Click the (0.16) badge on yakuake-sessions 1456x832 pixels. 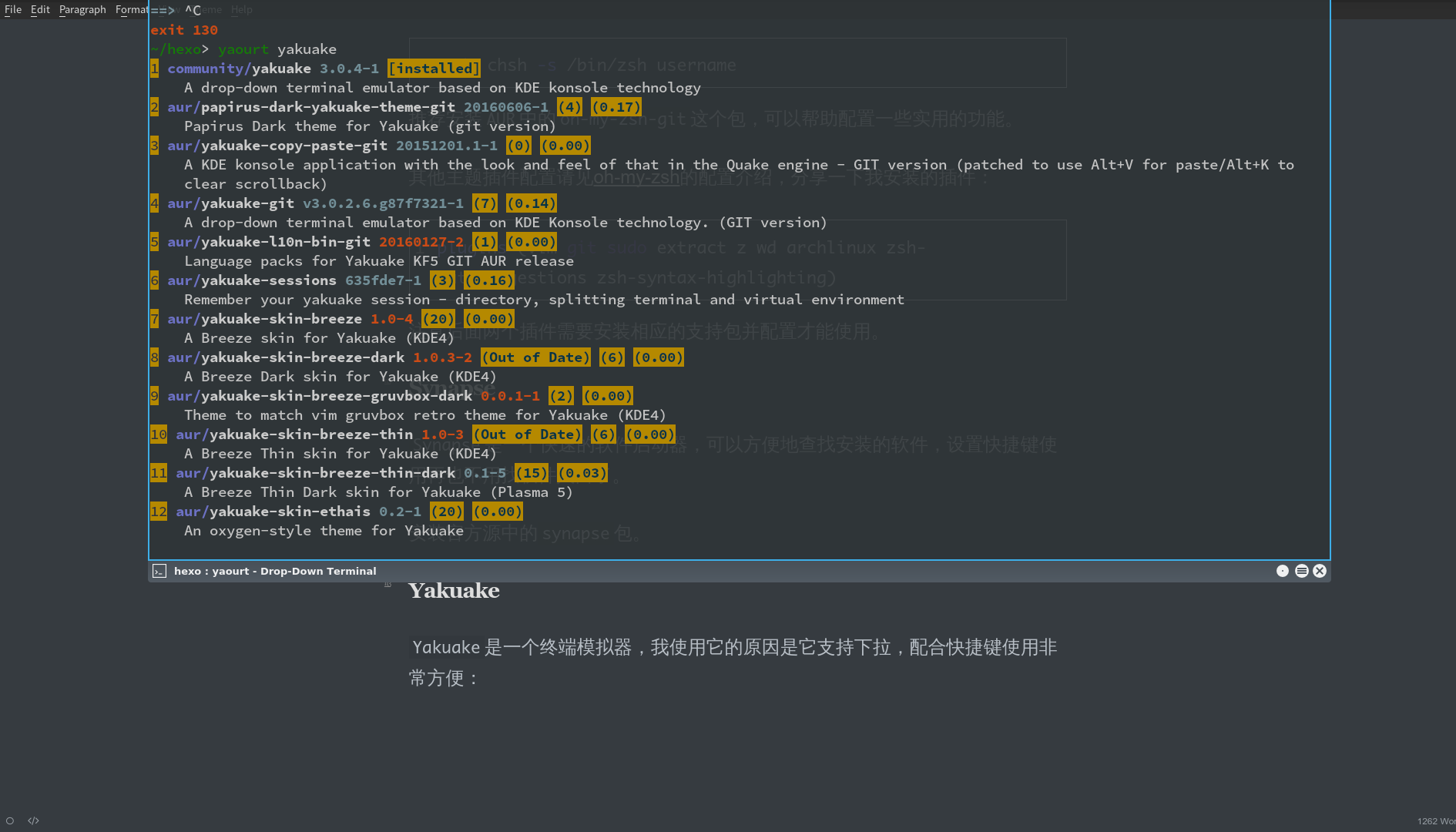[489, 280]
